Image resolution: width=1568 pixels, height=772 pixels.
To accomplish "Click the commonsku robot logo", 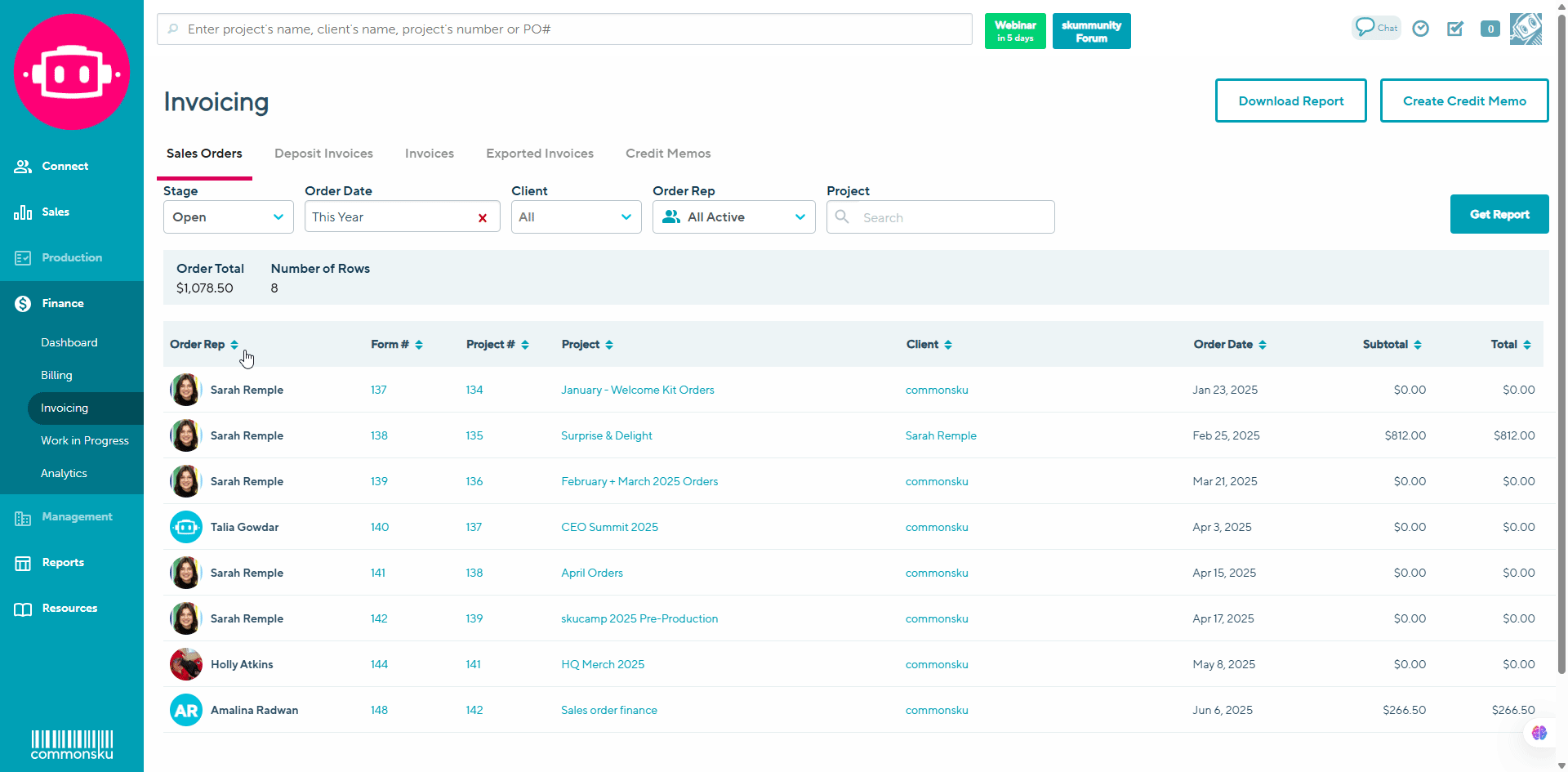I will pos(72,72).
